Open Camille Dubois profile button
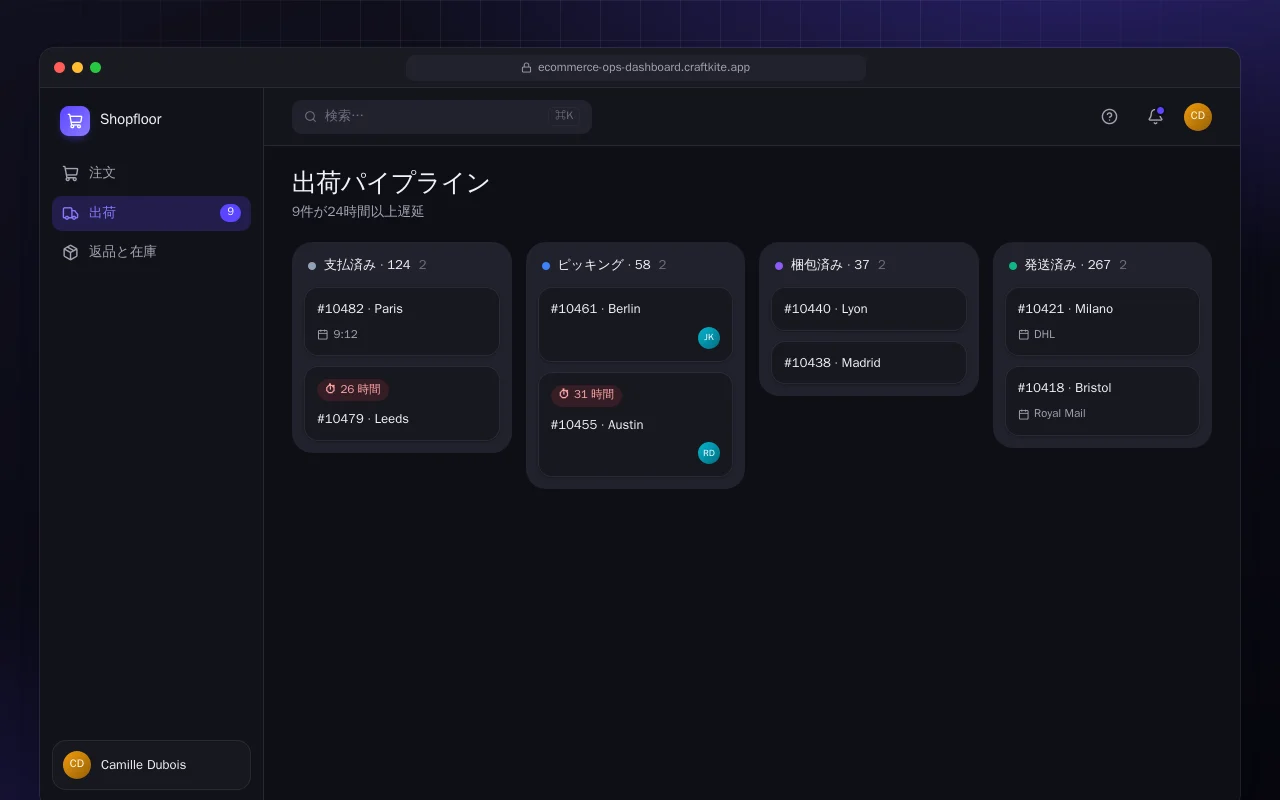 pyautogui.click(x=151, y=765)
